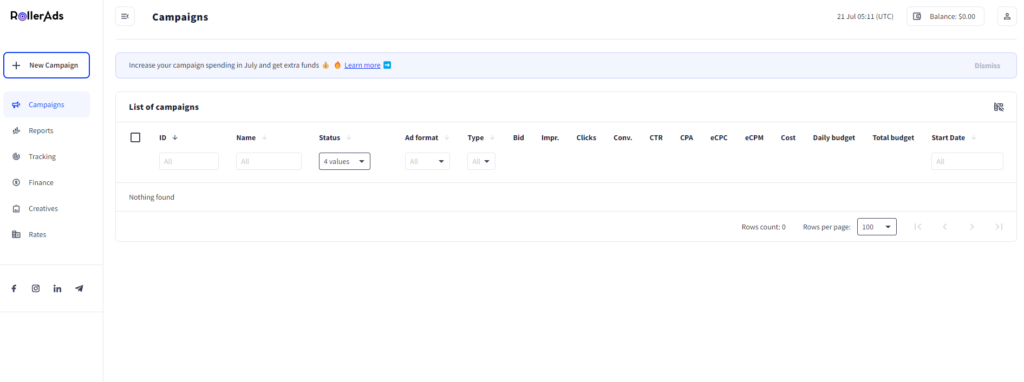Image resolution: width=1024 pixels, height=382 pixels.
Task: Click the Reports chart icon
Action: 16,131
